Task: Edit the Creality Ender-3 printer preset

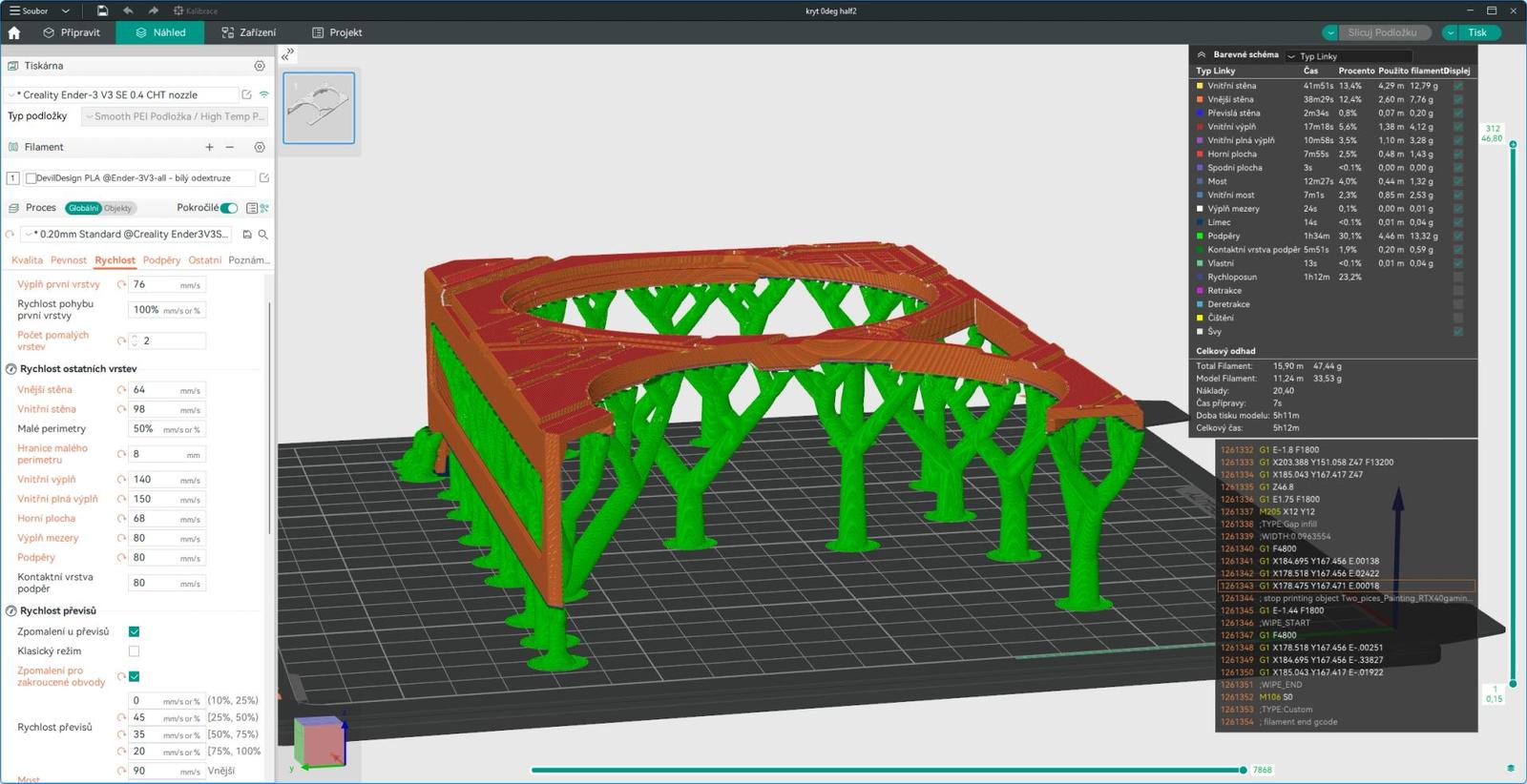Action: coord(246,94)
